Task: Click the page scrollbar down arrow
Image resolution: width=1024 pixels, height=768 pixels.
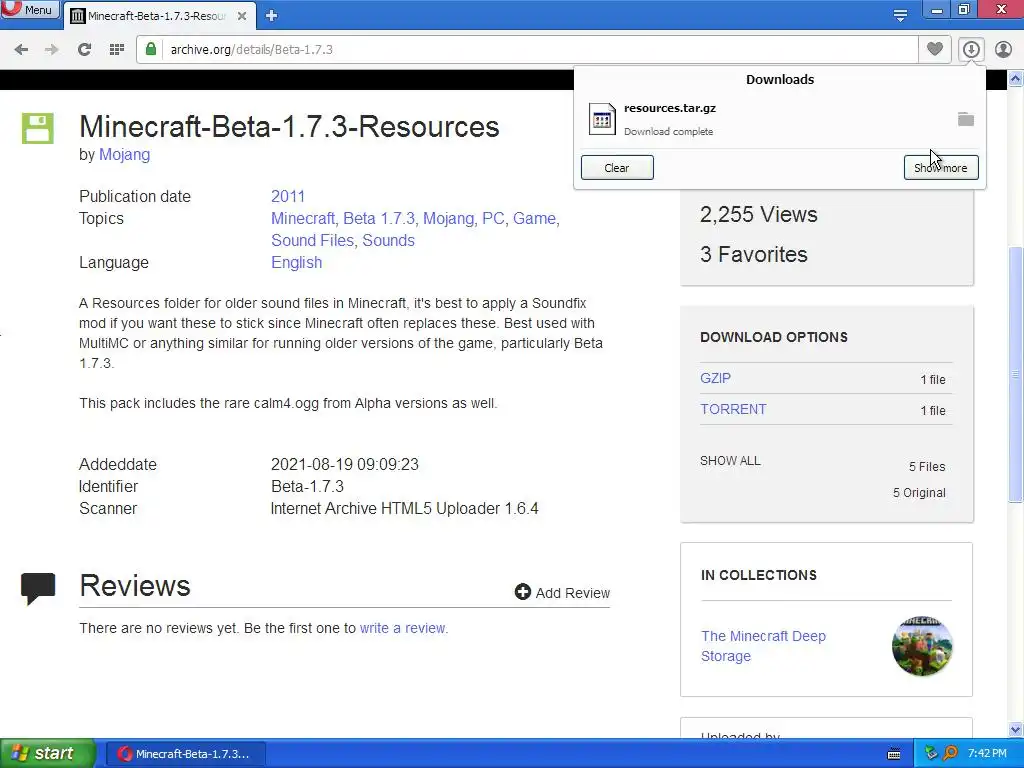Action: (x=1016, y=729)
